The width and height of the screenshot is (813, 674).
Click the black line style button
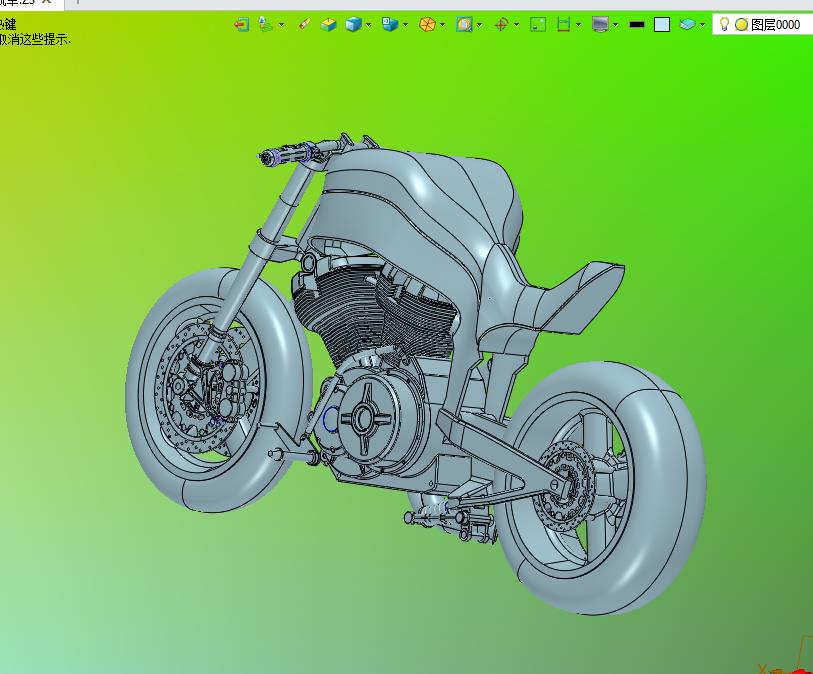point(637,24)
